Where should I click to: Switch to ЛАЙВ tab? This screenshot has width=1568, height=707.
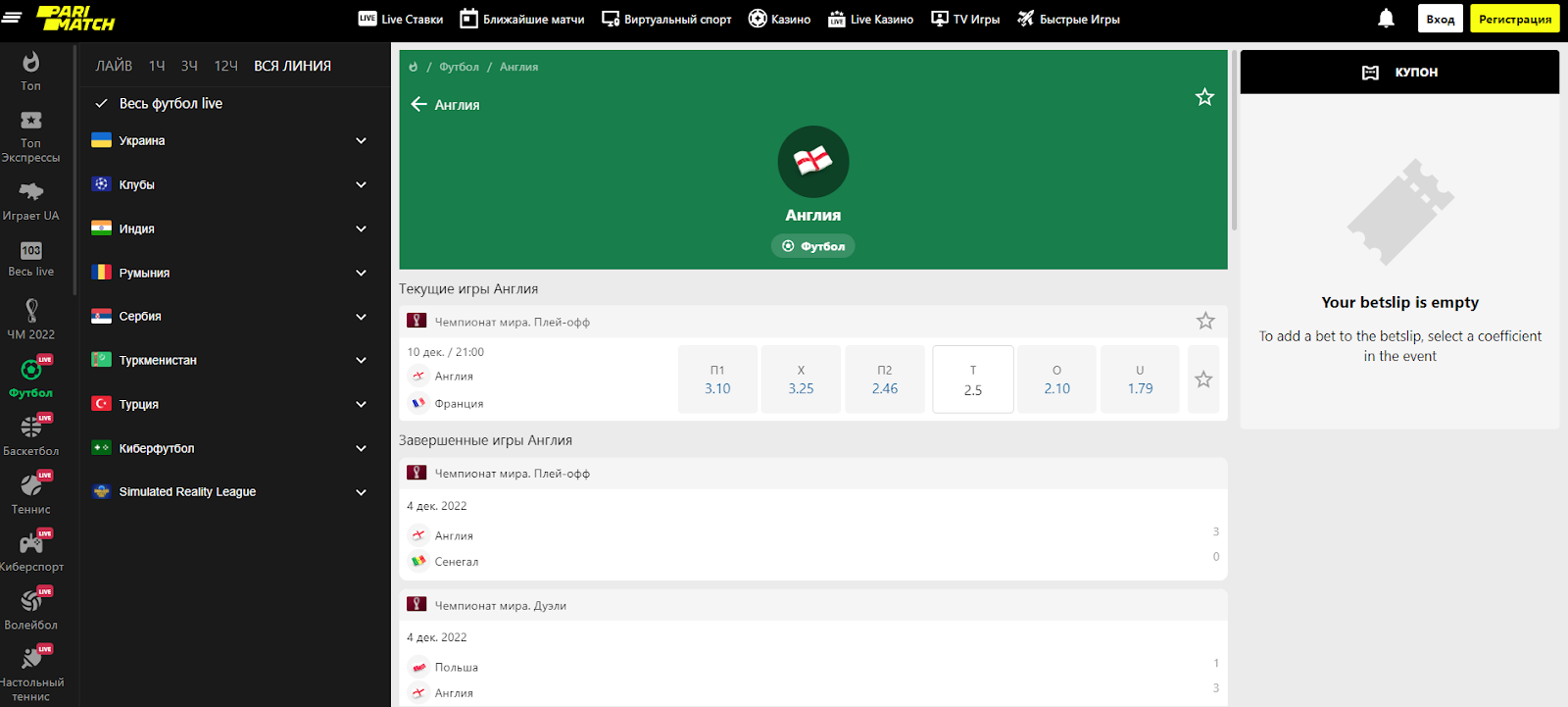click(x=114, y=66)
